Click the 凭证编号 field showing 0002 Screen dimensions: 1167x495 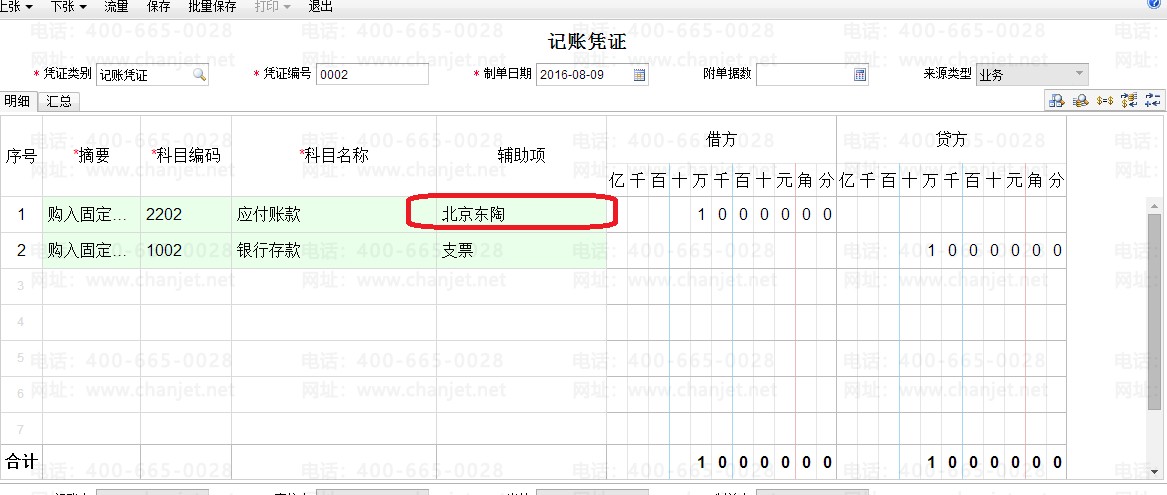372,74
